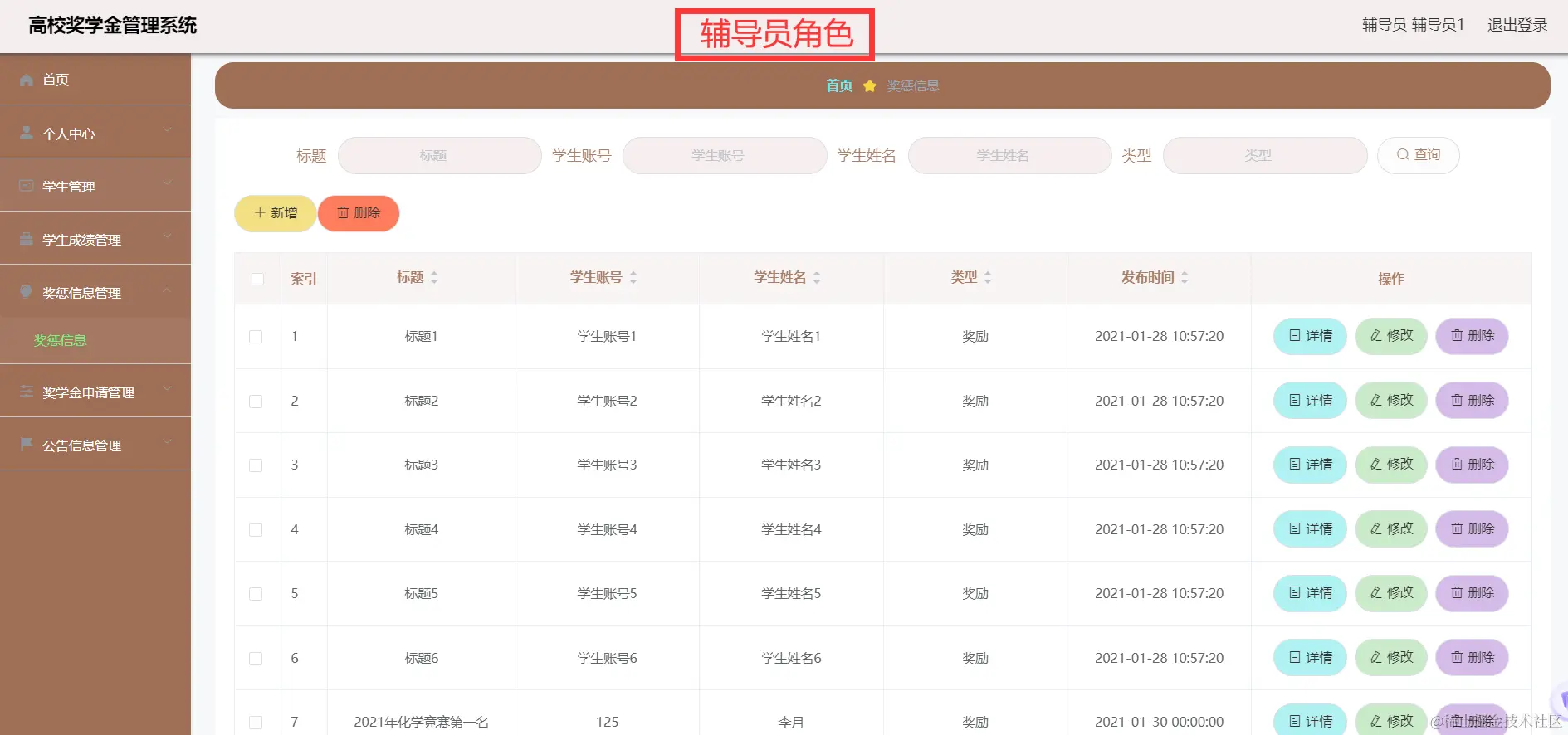Click the icon beside 奖惩信息管理
Screen dimensions: 1568x735
[27, 291]
